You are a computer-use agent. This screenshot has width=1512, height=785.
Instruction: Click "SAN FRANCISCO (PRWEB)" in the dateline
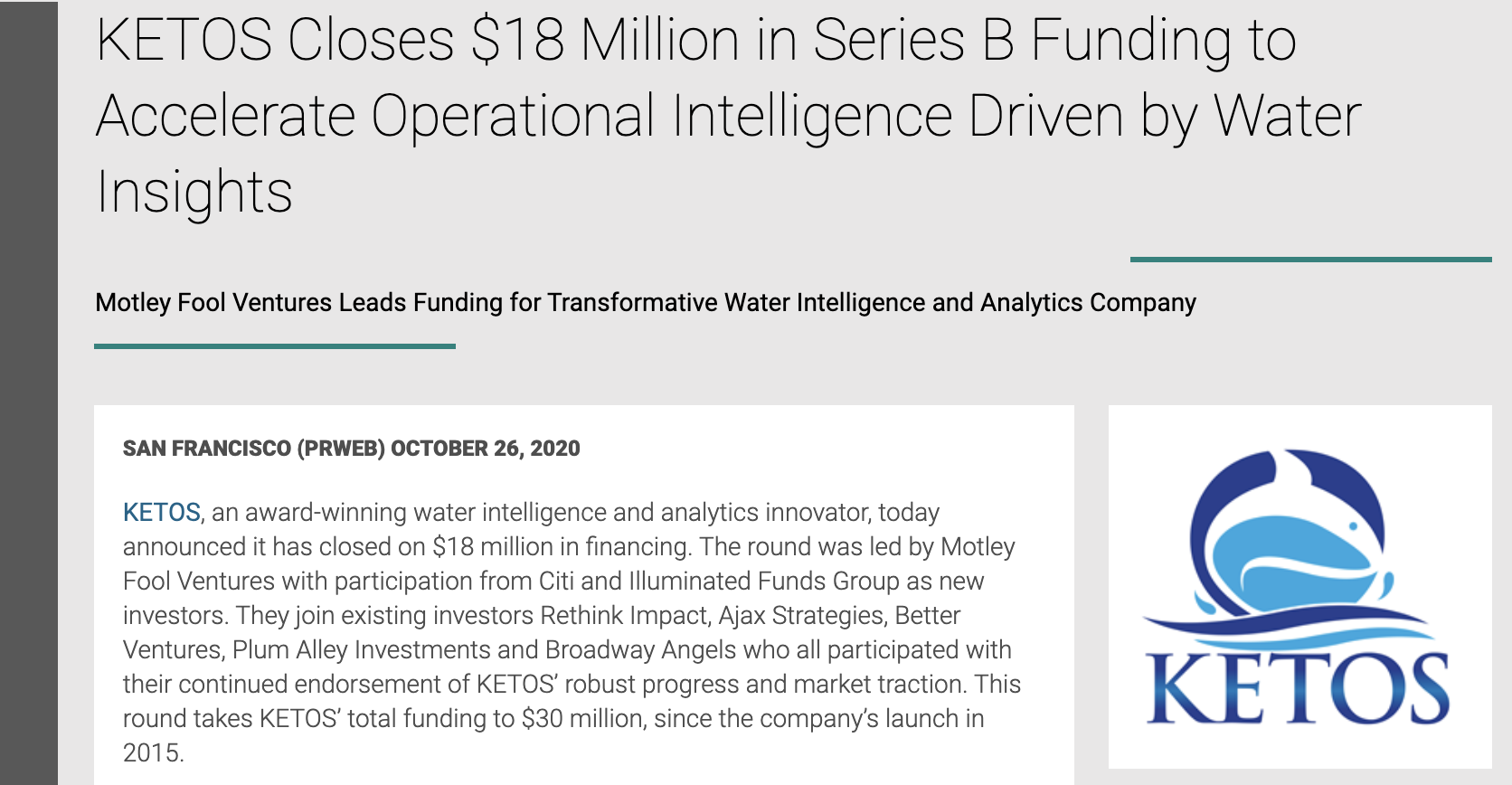[254, 449]
